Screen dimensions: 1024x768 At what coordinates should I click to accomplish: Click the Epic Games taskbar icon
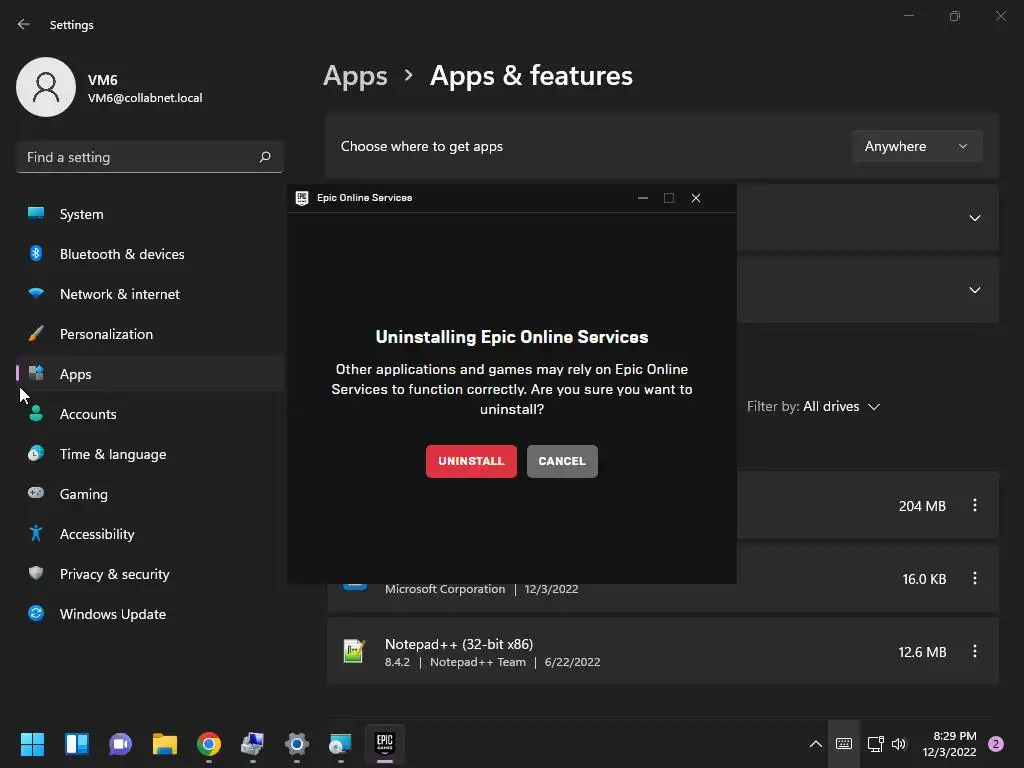385,744
